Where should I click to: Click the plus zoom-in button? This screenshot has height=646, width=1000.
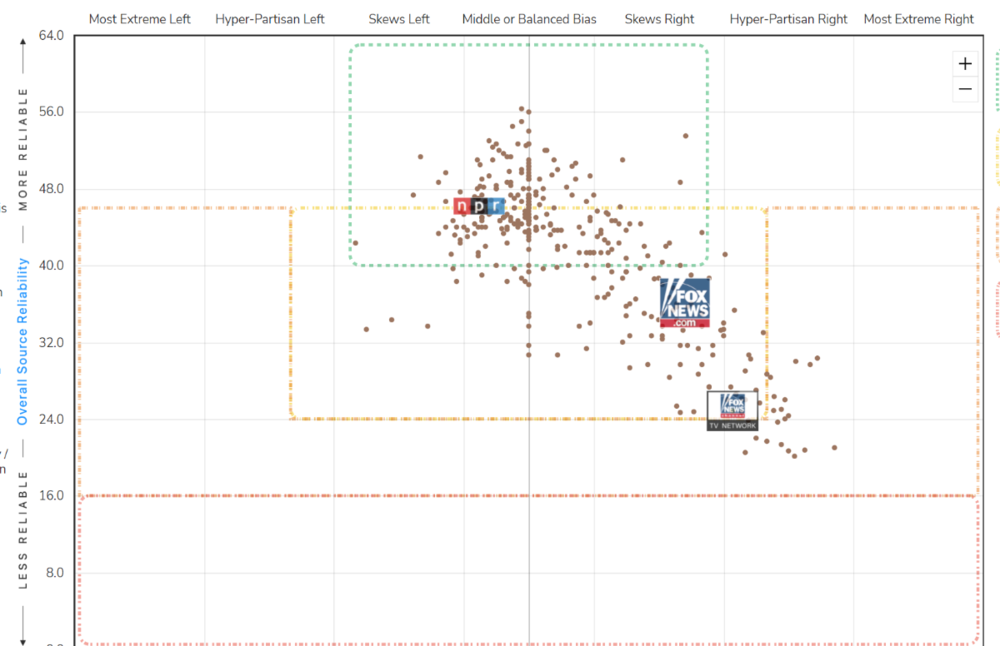pyautogui.click(x=965, y=63)
